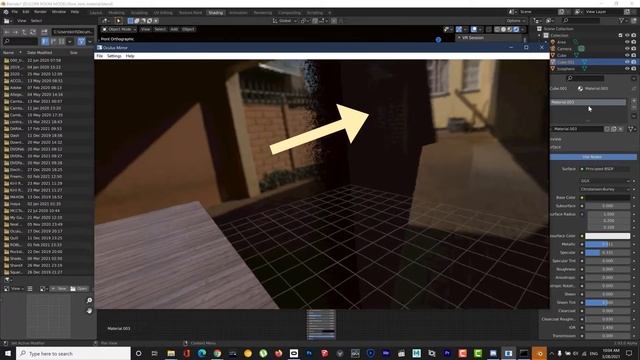Viewport: 640px width, 360px height.
Task: Select rendered viewport shading
Action: click(x=516, y=29)
